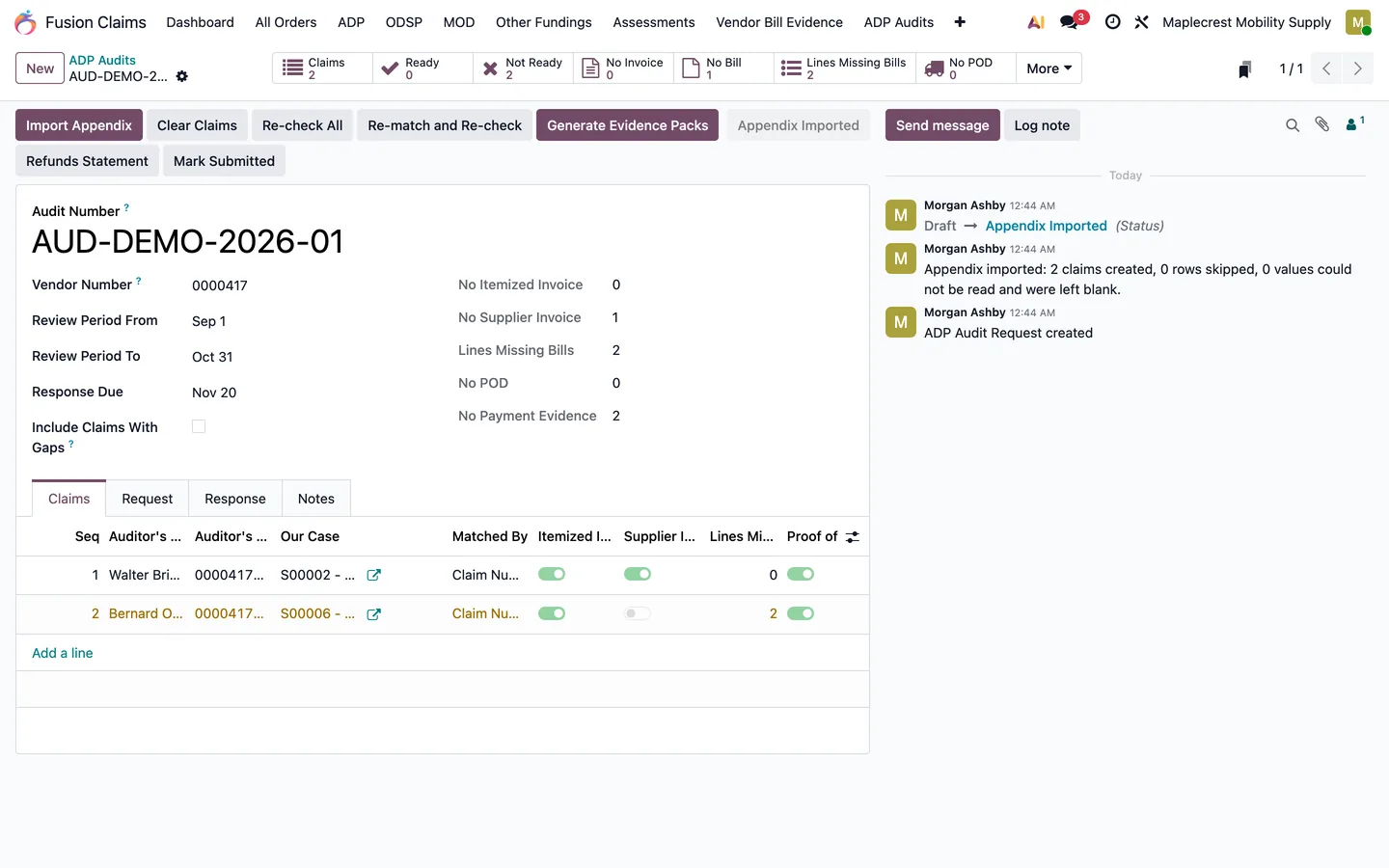Screen dimensions: 1389x868
Task: Enable Supplier Invoice for Bernard O... row
Action: (x=638, y=613)
